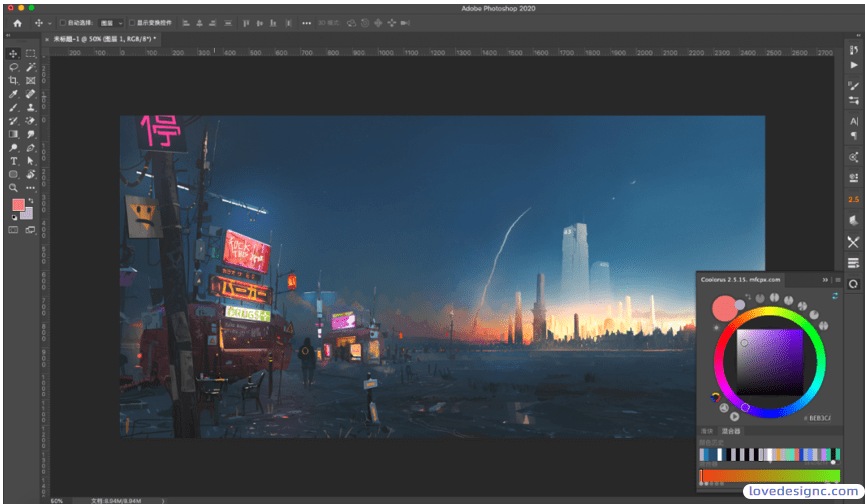Open the Move tool preset picker arrow
865x504 pixels.
pos(50,23)
